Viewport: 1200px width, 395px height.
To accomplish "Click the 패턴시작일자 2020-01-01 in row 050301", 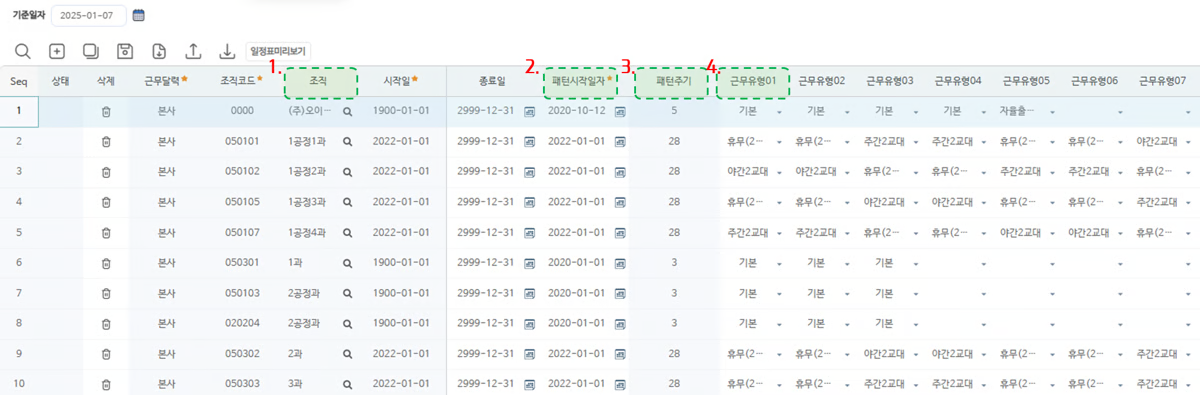I will [577, 262].
